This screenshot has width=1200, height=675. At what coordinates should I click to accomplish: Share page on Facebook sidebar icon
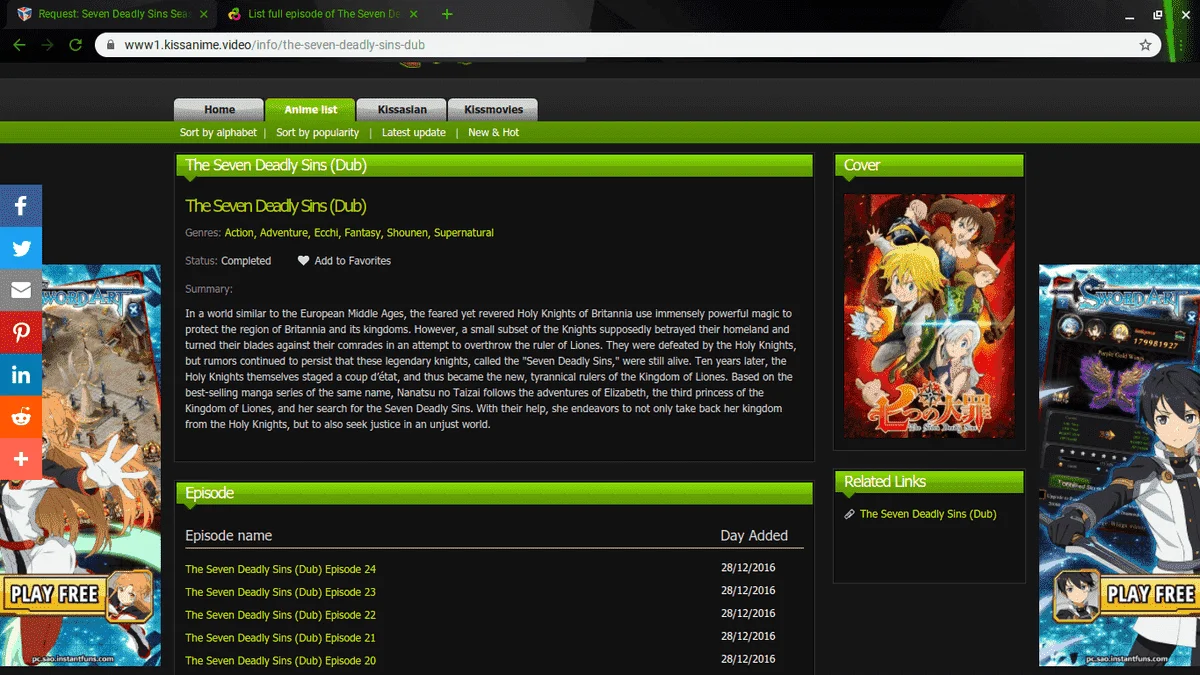pos(21,206)
